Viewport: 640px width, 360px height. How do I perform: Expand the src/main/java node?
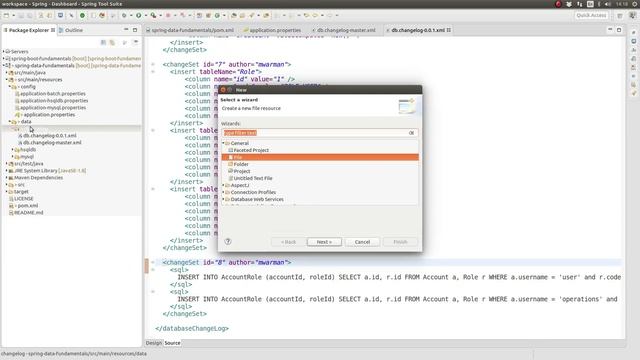[x=7, y=73]
